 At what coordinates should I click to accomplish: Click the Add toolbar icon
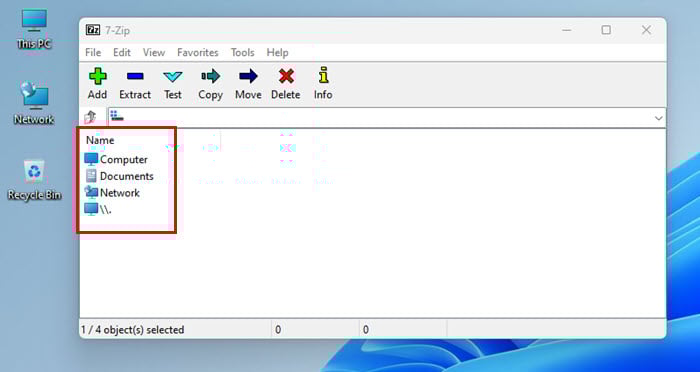97,76
